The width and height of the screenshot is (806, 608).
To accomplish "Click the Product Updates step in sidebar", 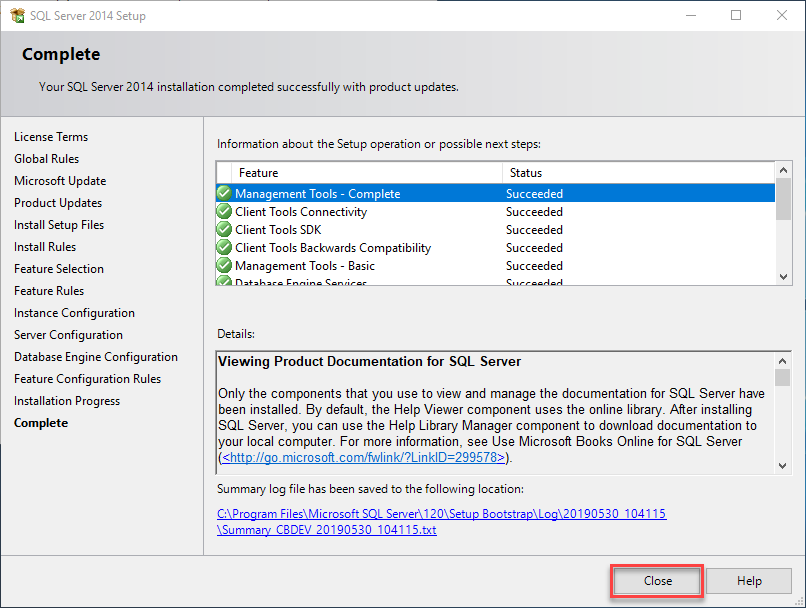I will [x=58, y=203].
